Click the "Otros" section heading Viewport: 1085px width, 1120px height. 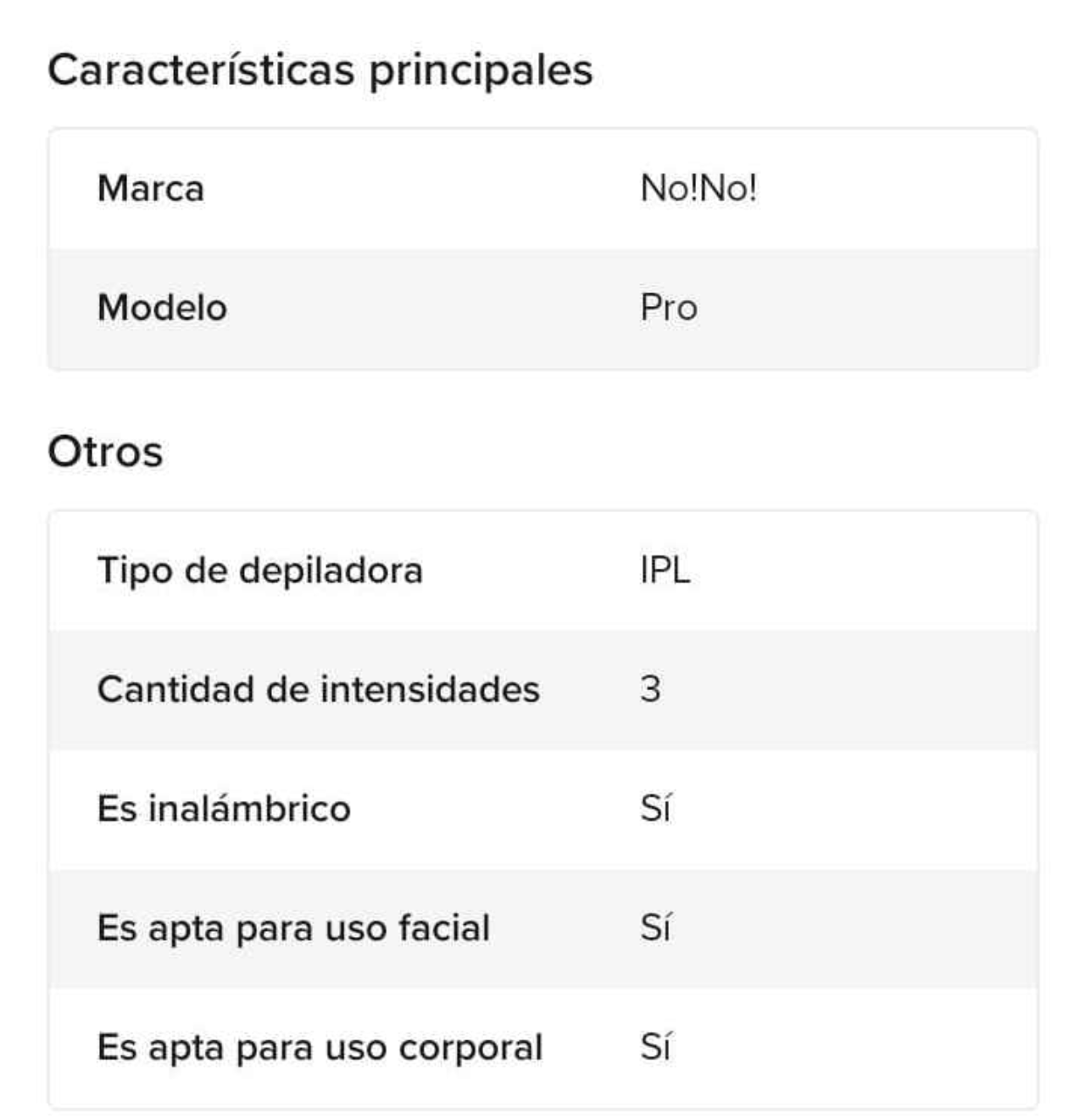click(x=105, y=451)
